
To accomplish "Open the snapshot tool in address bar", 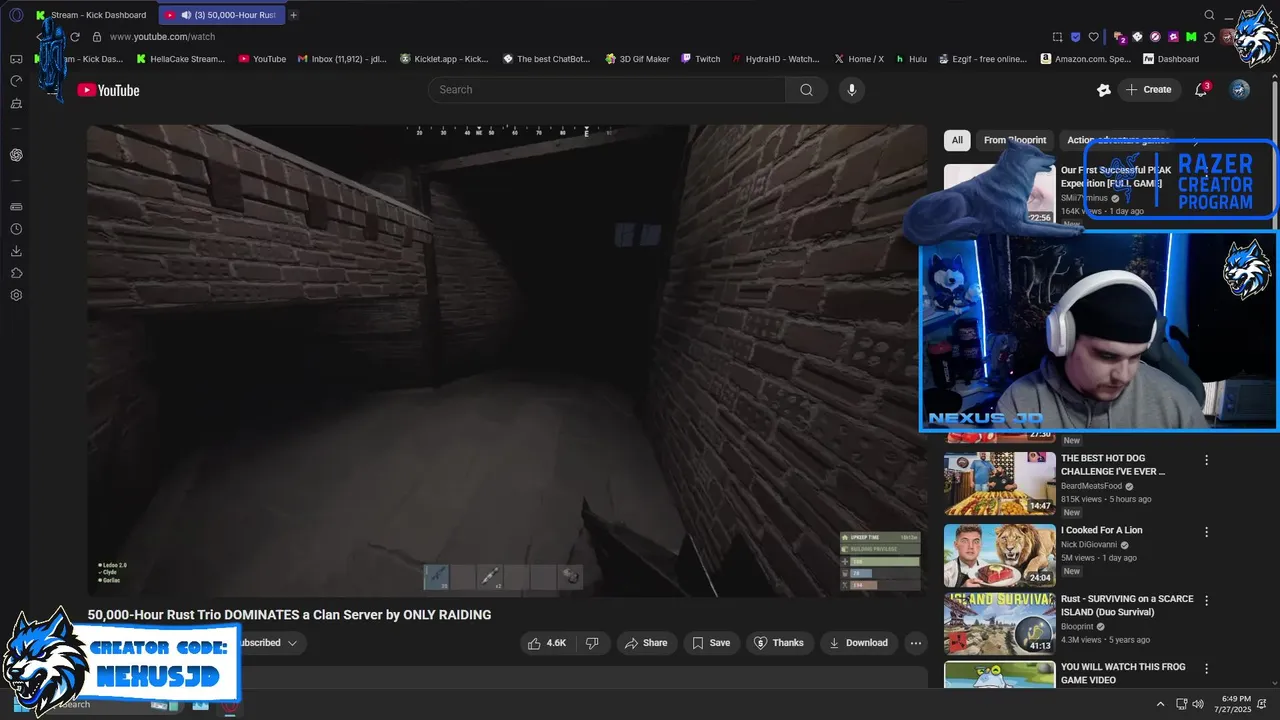I will (x=1058, y=37).
